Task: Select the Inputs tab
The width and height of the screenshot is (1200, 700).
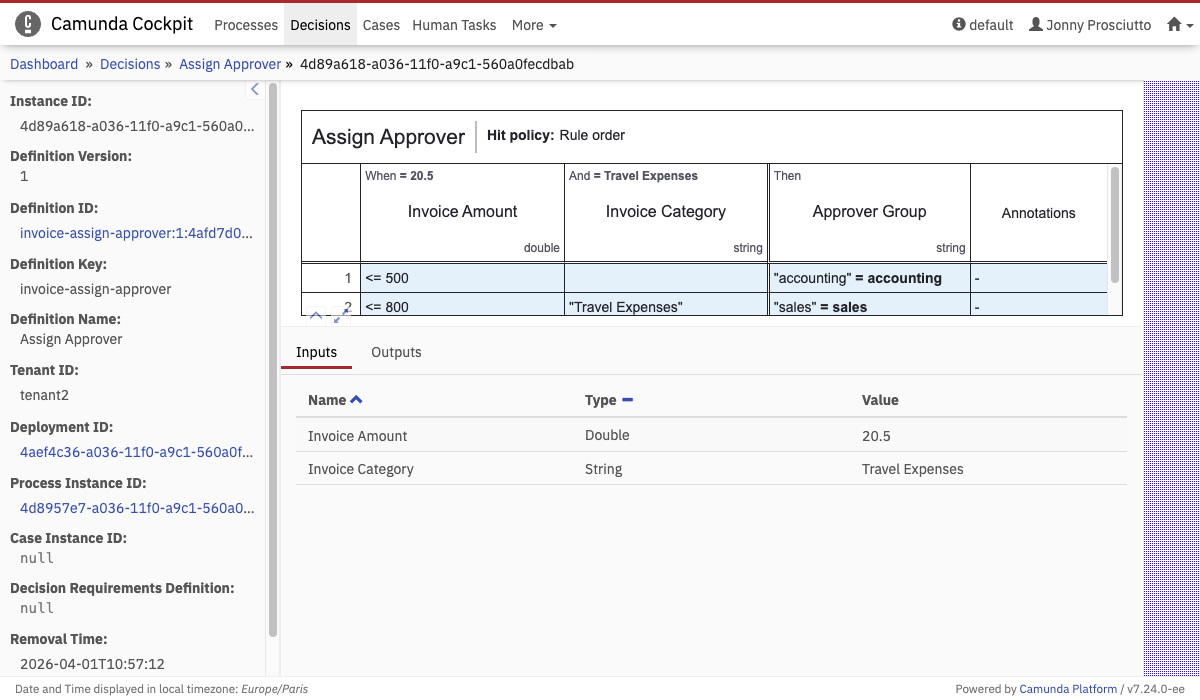Action: (316, 352)
